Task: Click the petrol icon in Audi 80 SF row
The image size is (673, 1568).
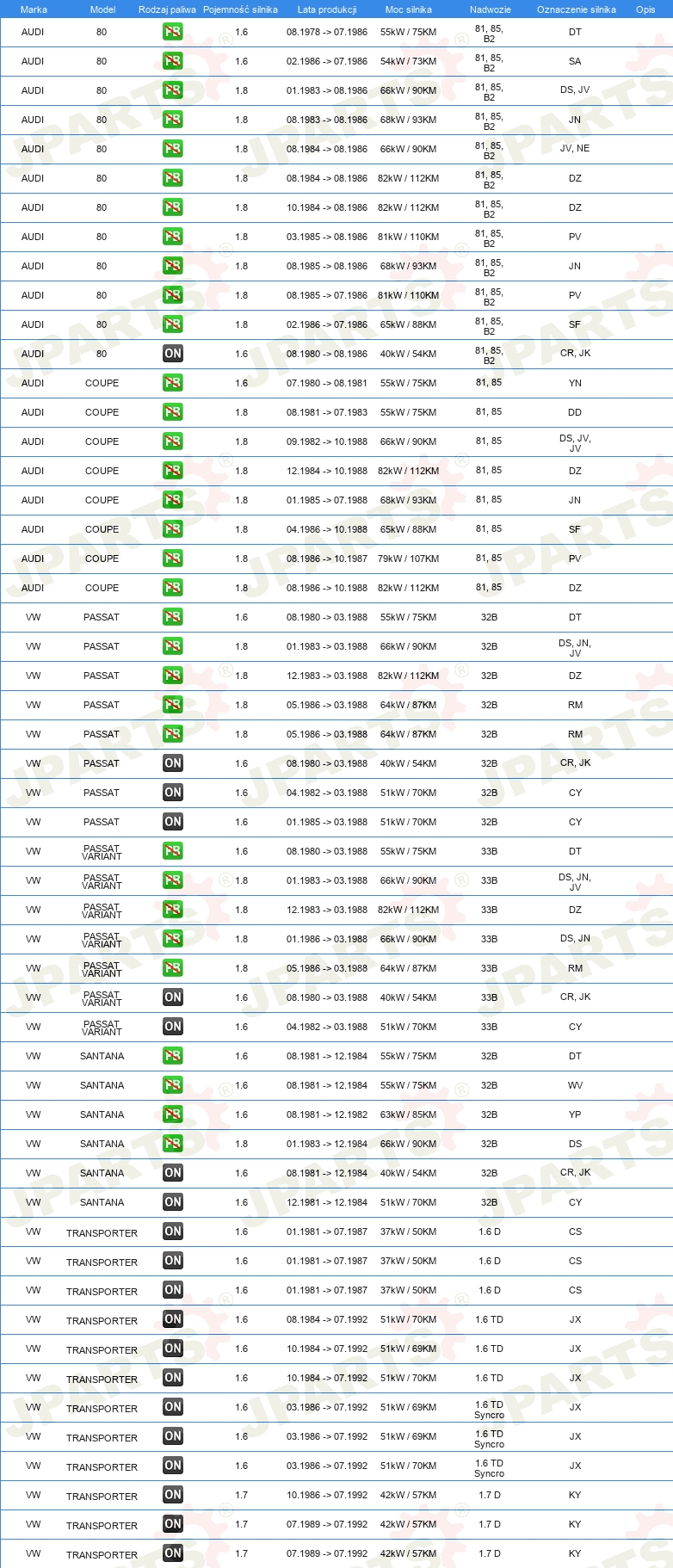Action: 173,324
